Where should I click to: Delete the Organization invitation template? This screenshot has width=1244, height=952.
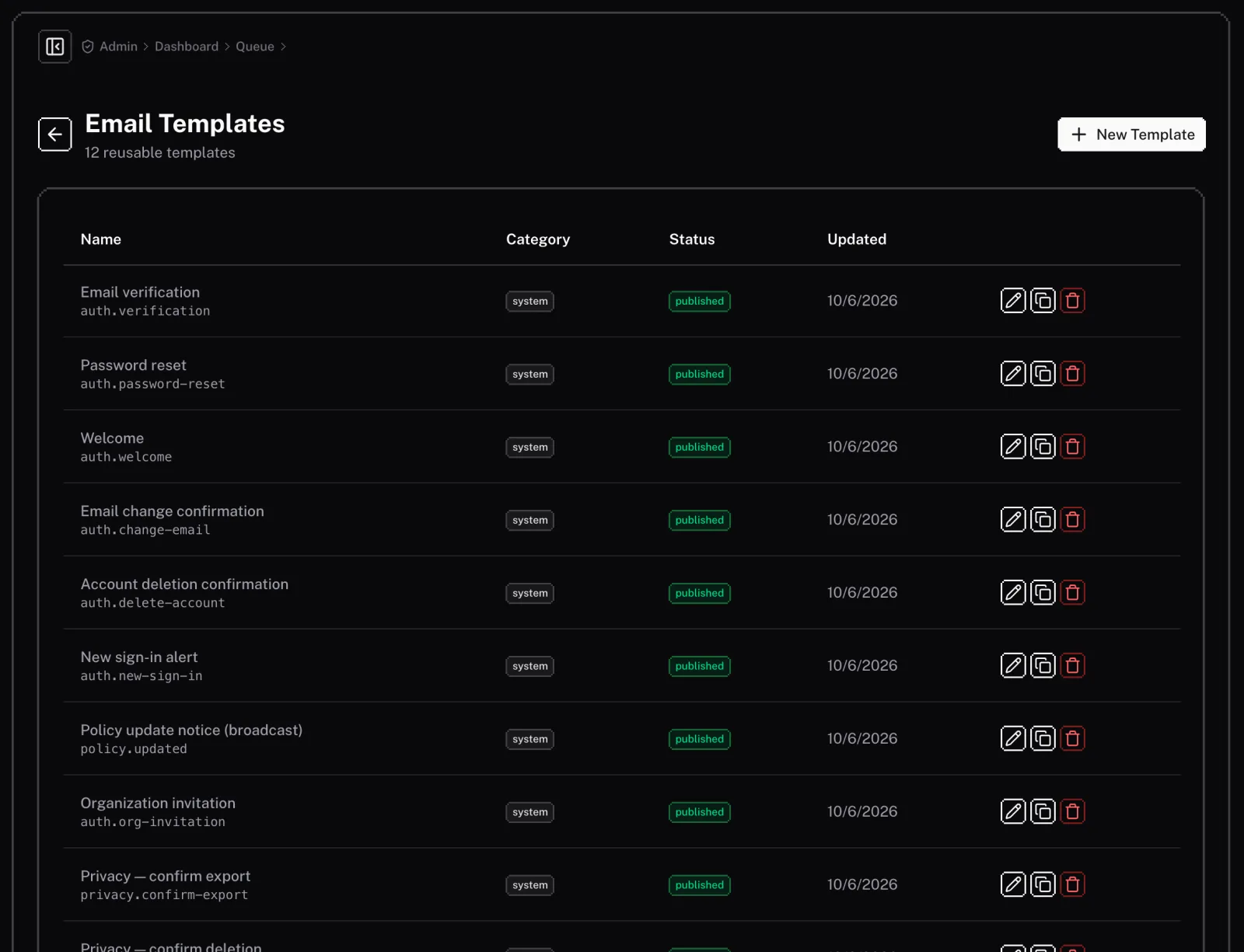tap(1072, 812)
